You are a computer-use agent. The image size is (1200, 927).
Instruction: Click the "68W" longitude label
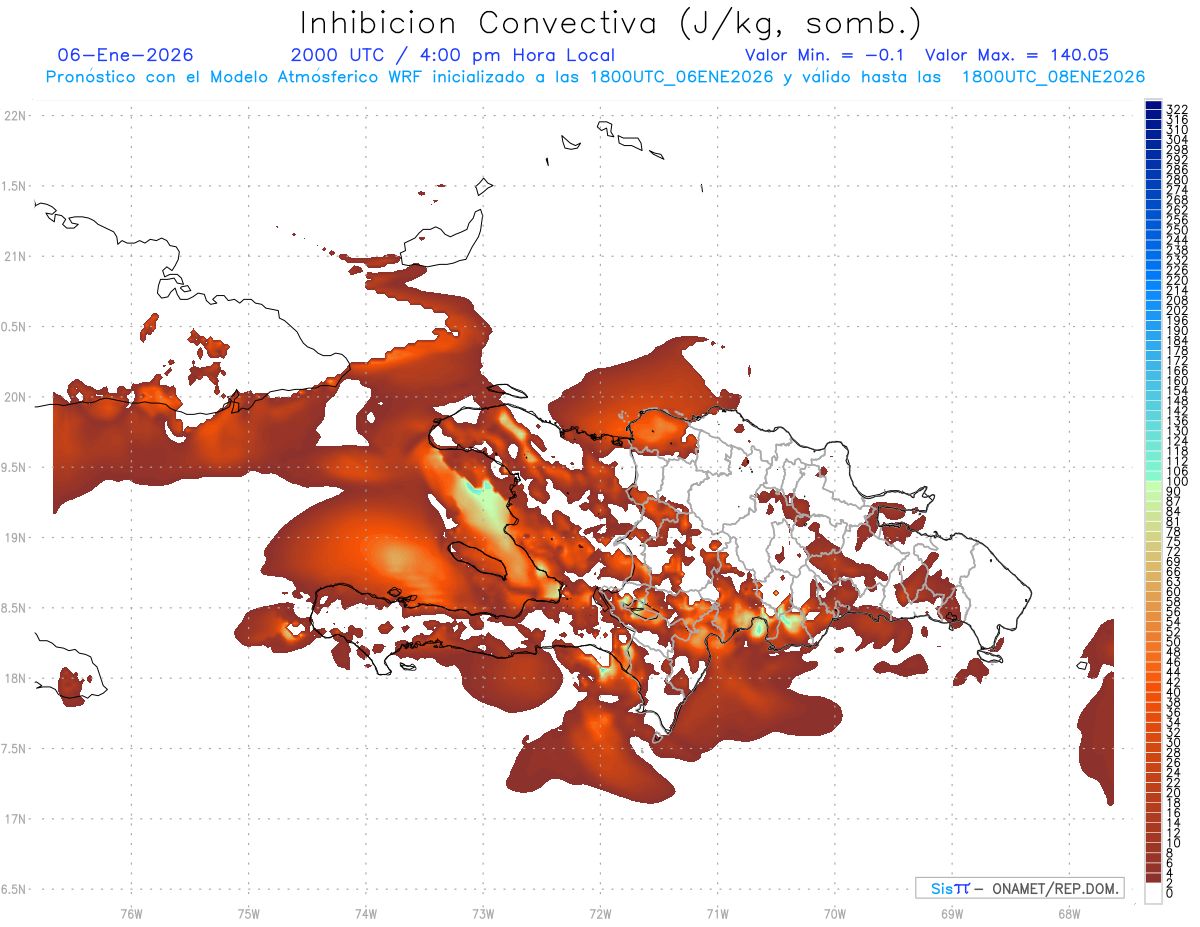1069,913
